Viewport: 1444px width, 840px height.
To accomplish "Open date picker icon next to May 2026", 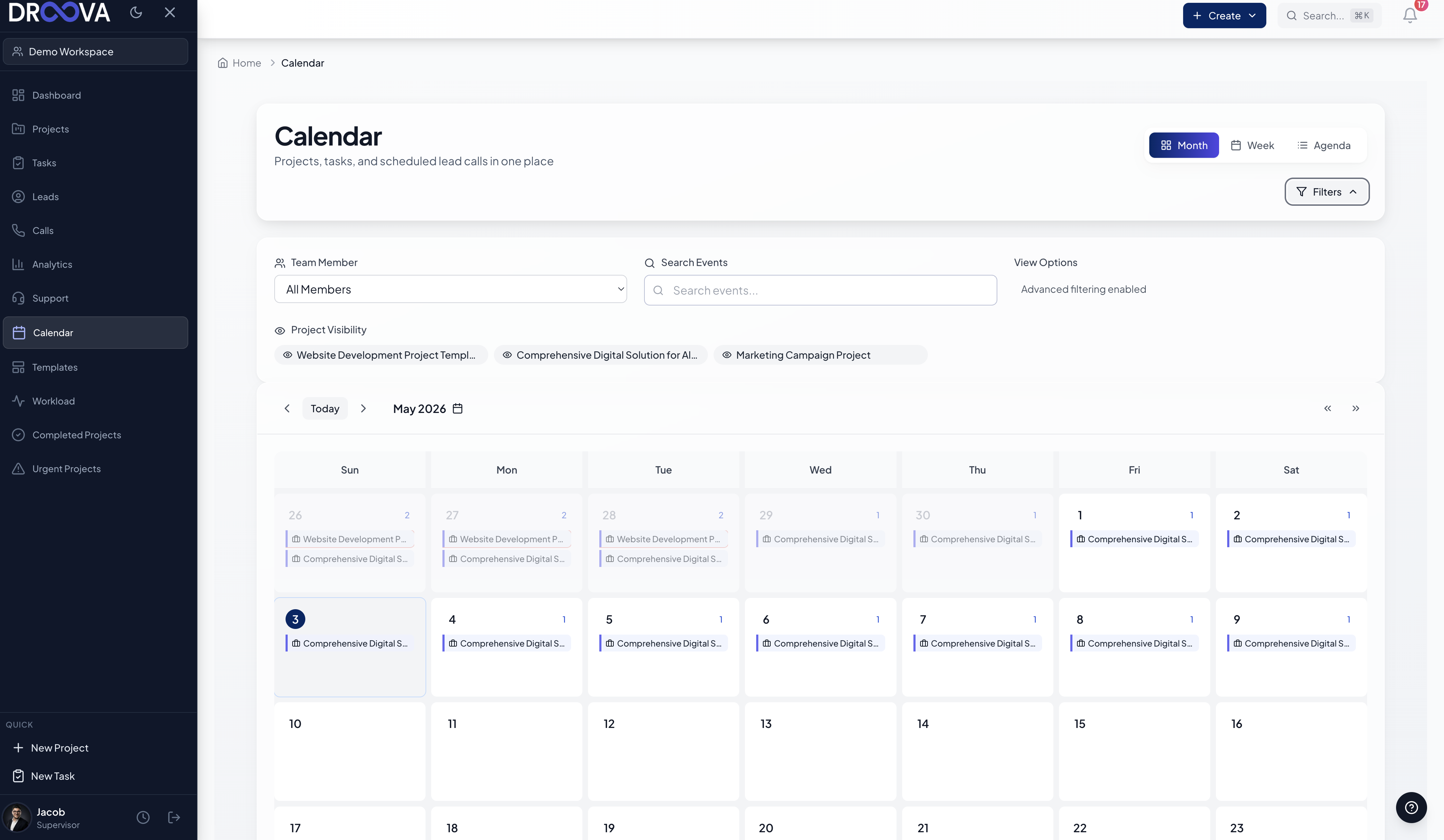I will point(458,408).
